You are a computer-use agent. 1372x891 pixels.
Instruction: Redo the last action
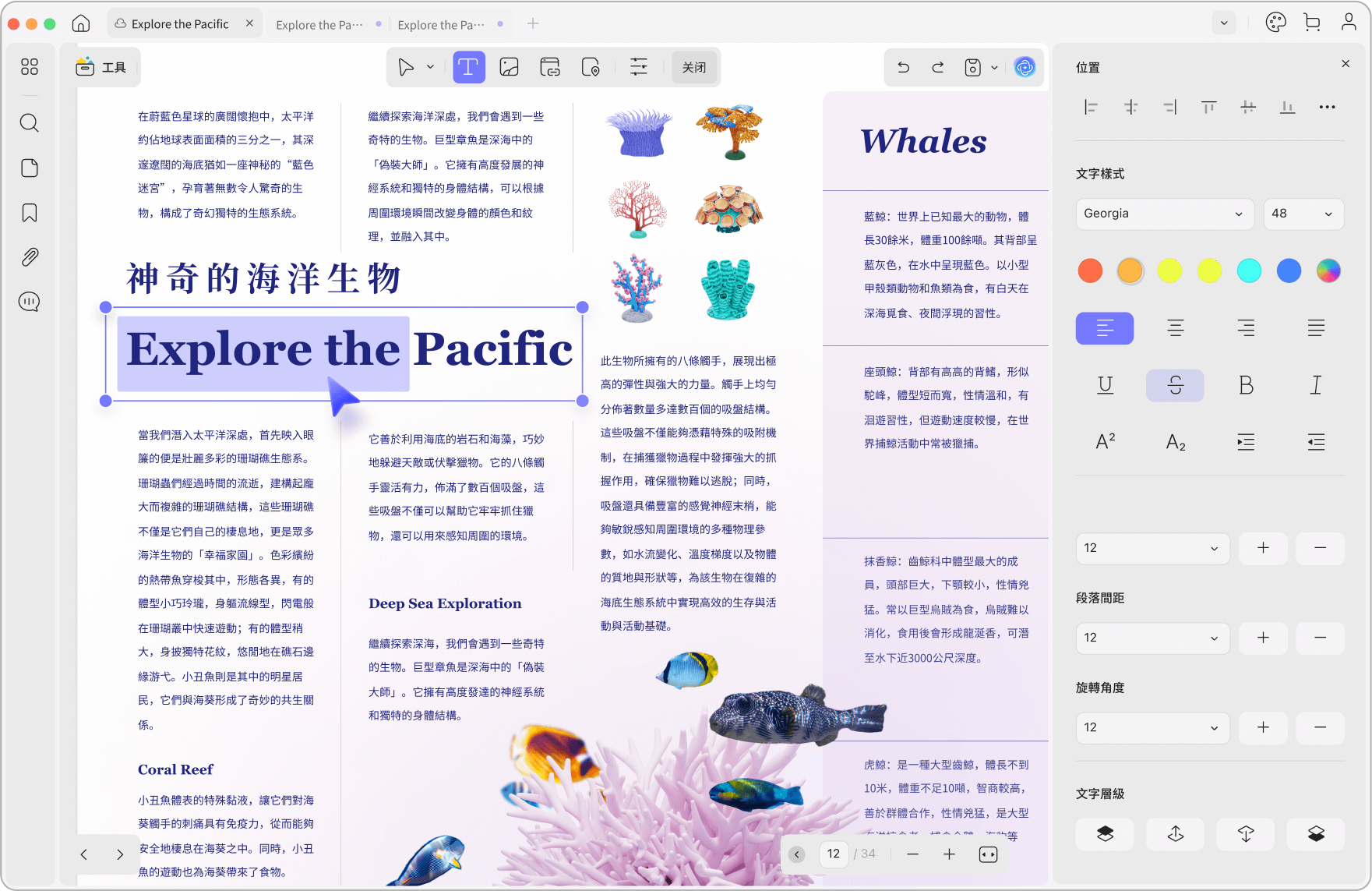click(x=938, y=67)
